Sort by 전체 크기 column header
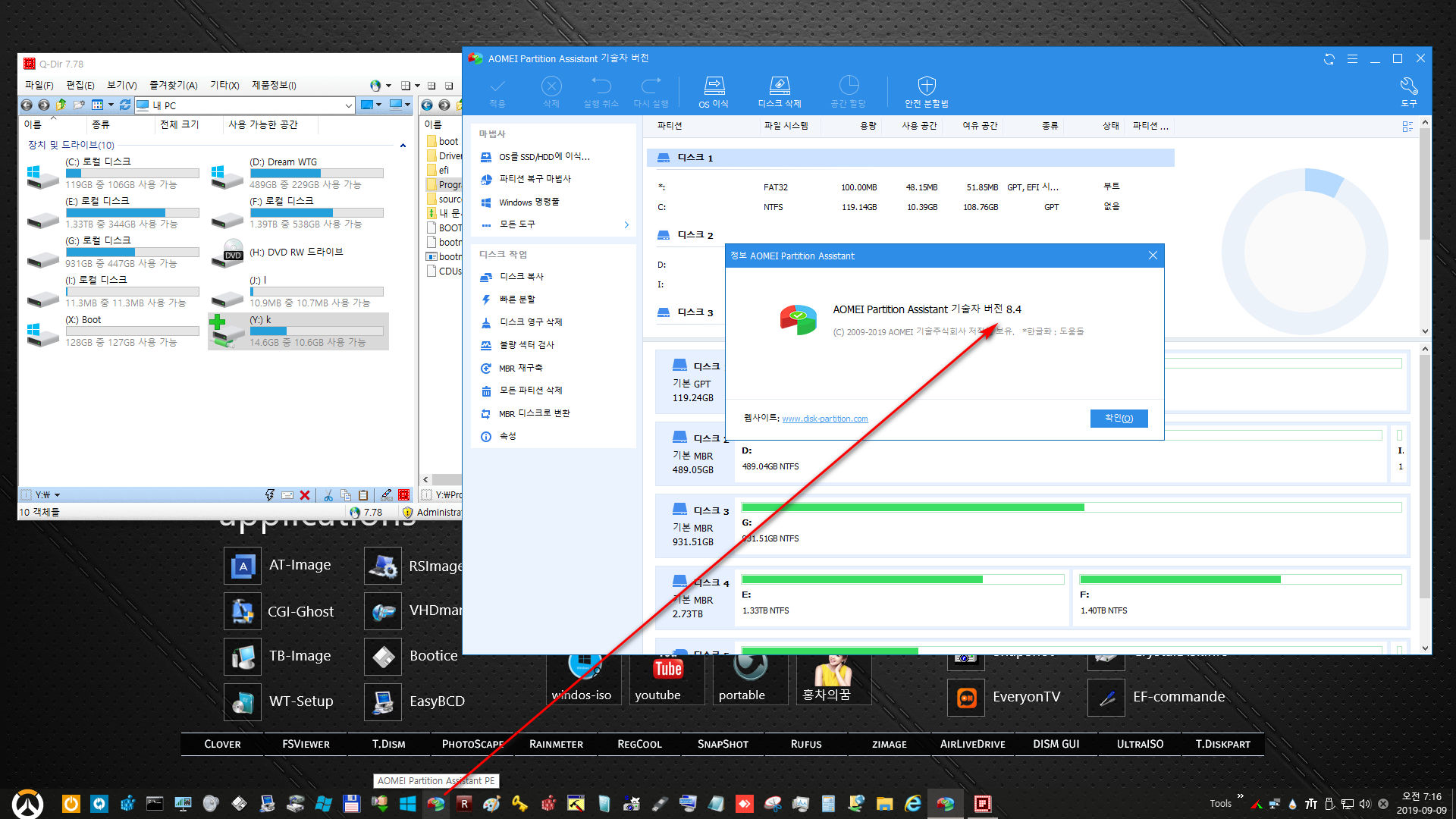1456x819 pixels. pos(180,125)
